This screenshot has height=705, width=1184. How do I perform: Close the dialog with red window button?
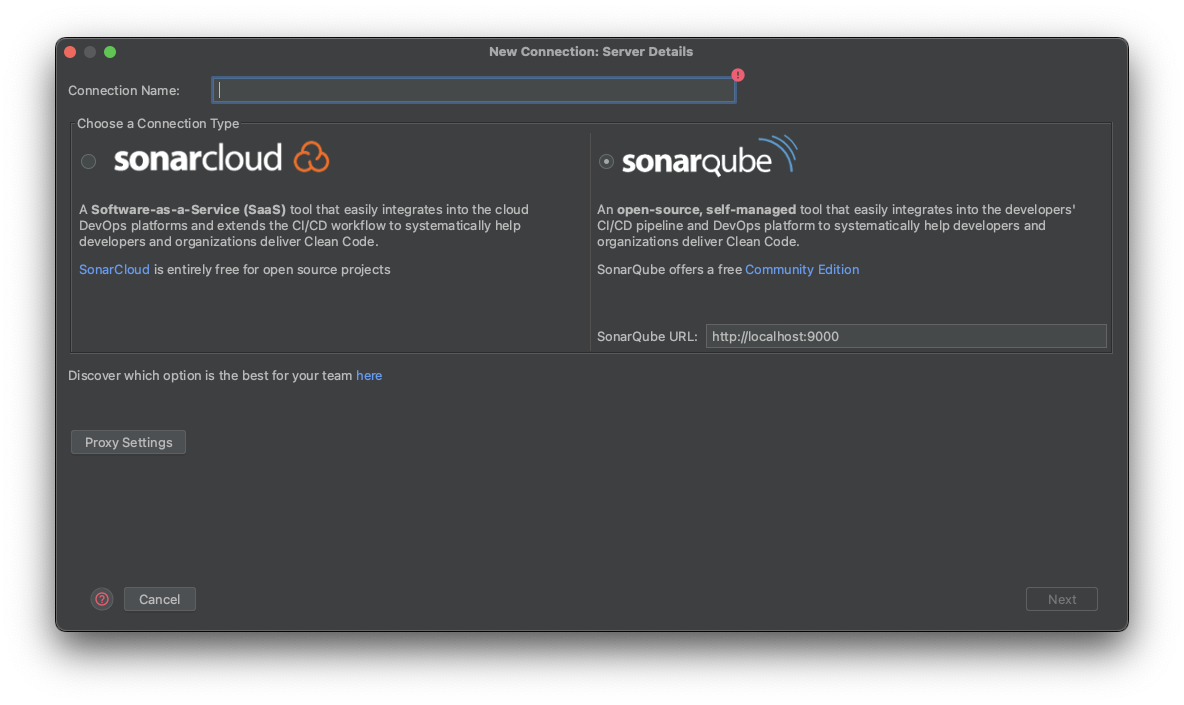[70, 52]
